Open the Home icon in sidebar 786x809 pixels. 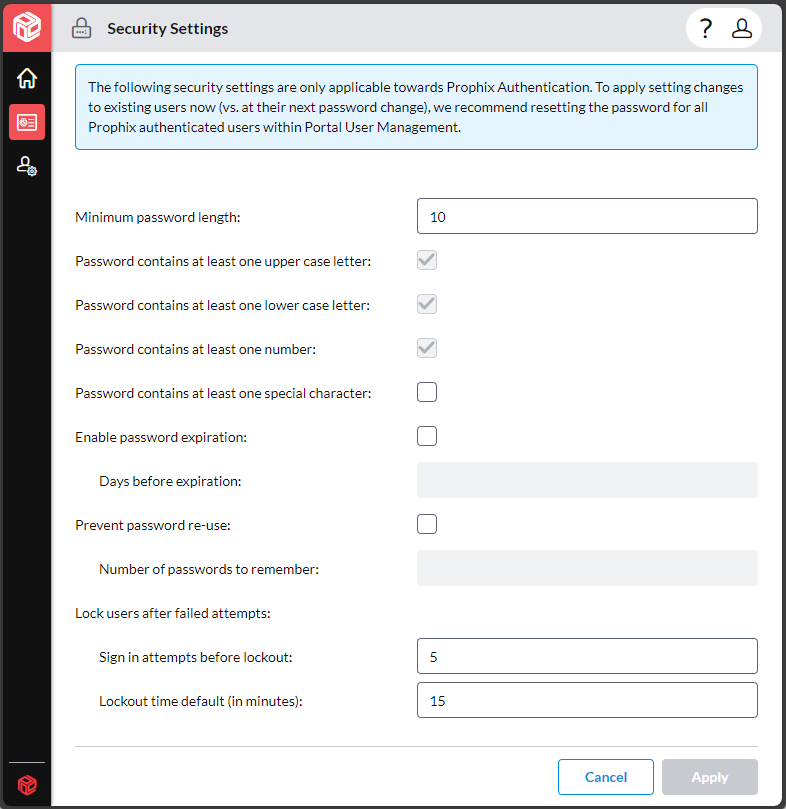(x=27, y=78)
